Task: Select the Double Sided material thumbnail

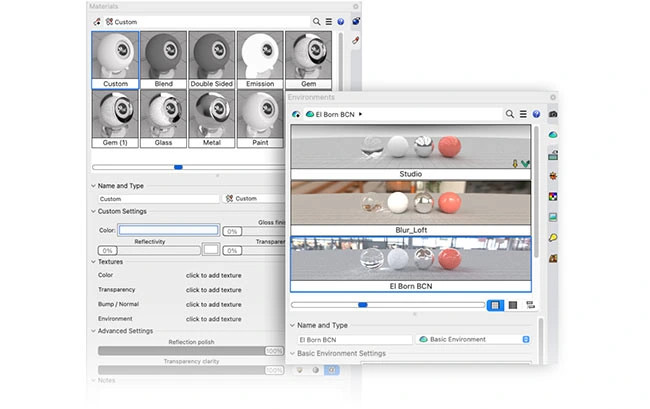Action: pyautogui.click(x=211, y=60)
